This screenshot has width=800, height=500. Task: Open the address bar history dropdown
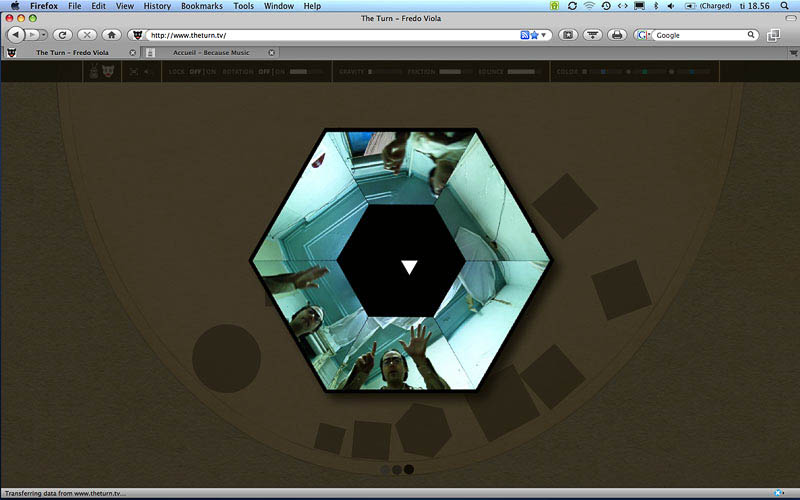tap(543, 35)
